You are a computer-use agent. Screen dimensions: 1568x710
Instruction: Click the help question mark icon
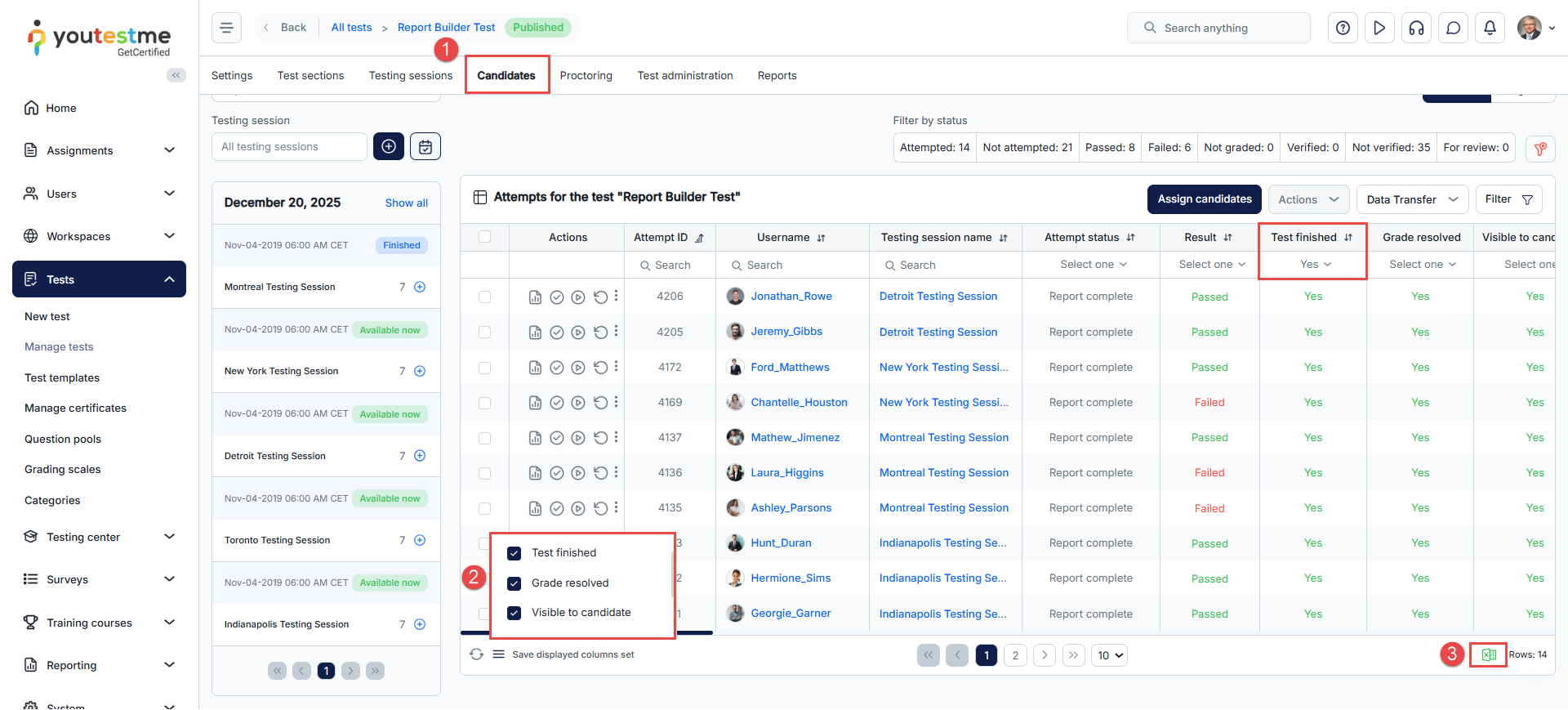[x=1343, y=28]
